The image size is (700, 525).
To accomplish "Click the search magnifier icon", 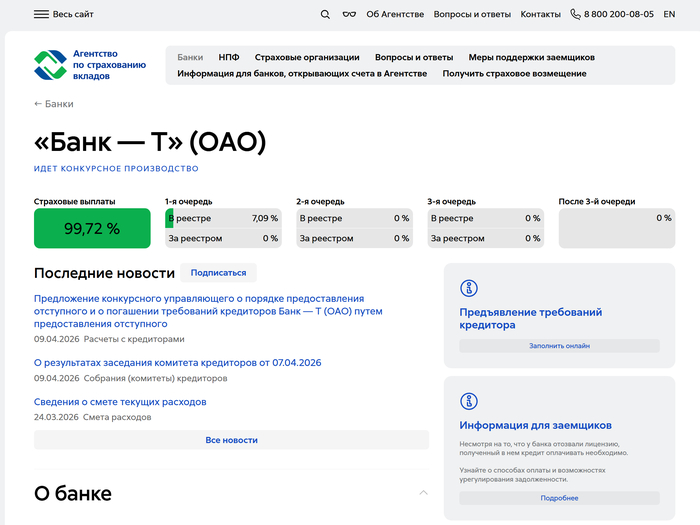I will pyautogui.click(x=325, y=14).
